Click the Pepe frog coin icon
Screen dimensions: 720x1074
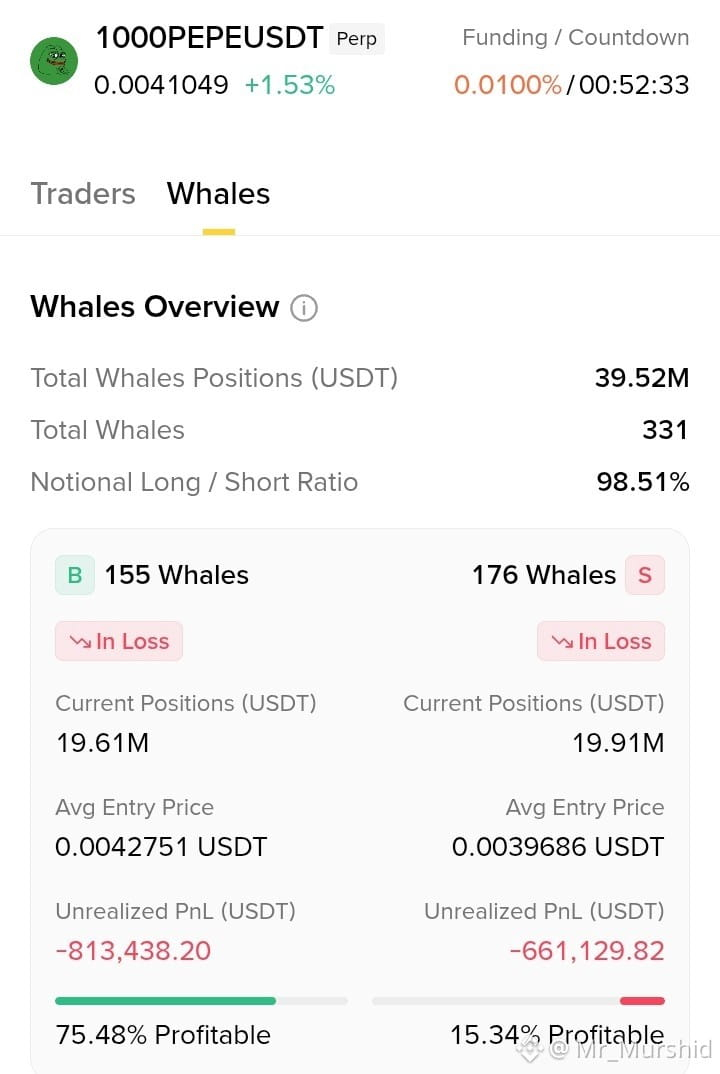click(54, 61)
